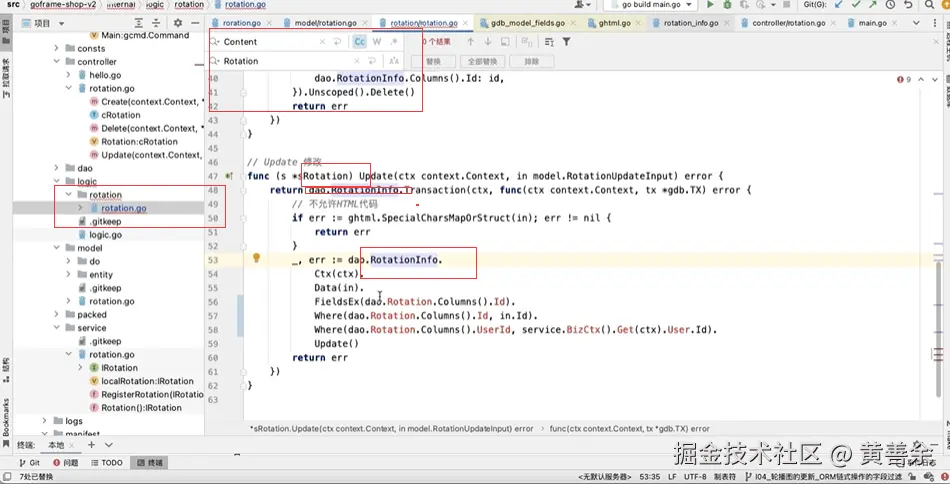Open the Git tool window tab
This screenshot has height=484, width=950.
pos(28,463)
